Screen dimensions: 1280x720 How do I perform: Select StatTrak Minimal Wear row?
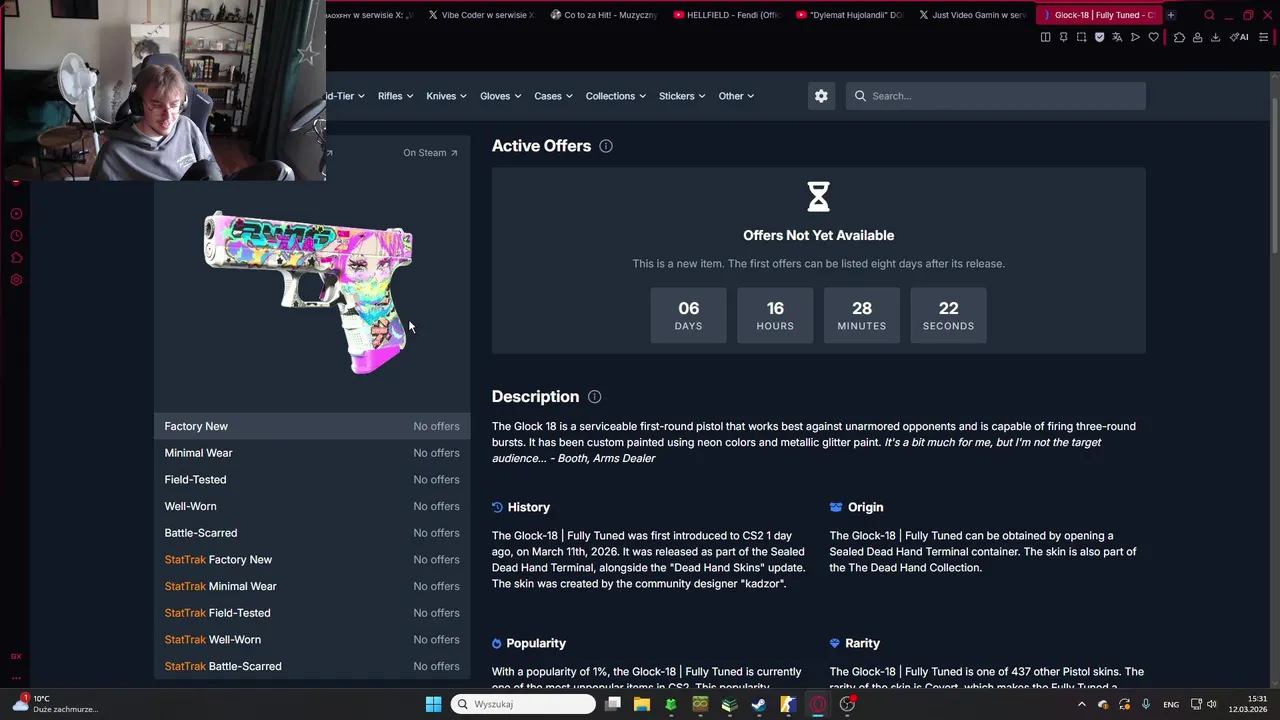(x=312, y=586)
